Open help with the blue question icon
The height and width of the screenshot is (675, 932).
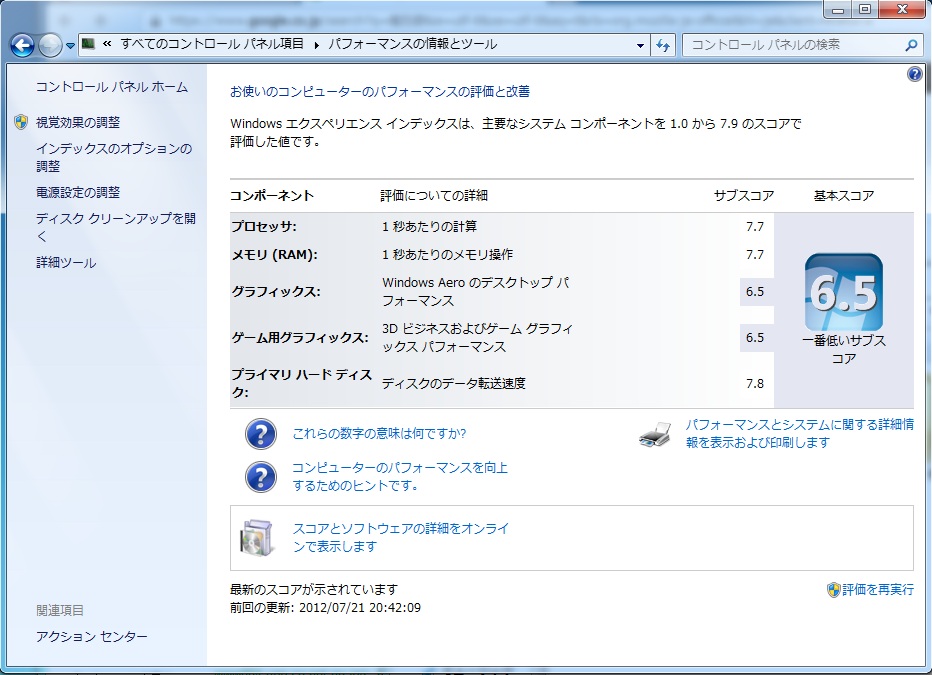pyautogui.click(x=914, y=74)
